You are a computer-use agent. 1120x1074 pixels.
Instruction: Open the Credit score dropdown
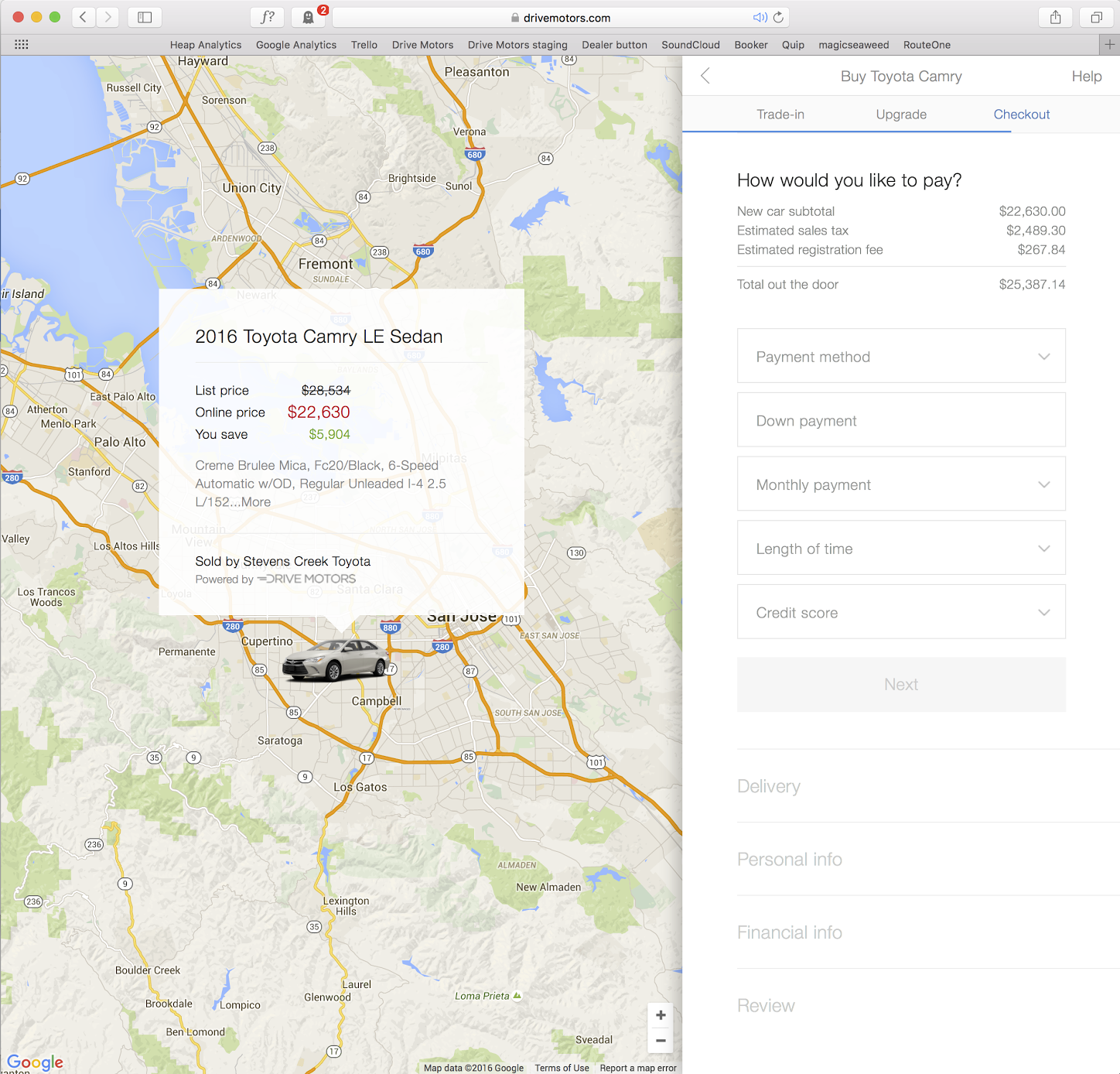tap(901, 612)
